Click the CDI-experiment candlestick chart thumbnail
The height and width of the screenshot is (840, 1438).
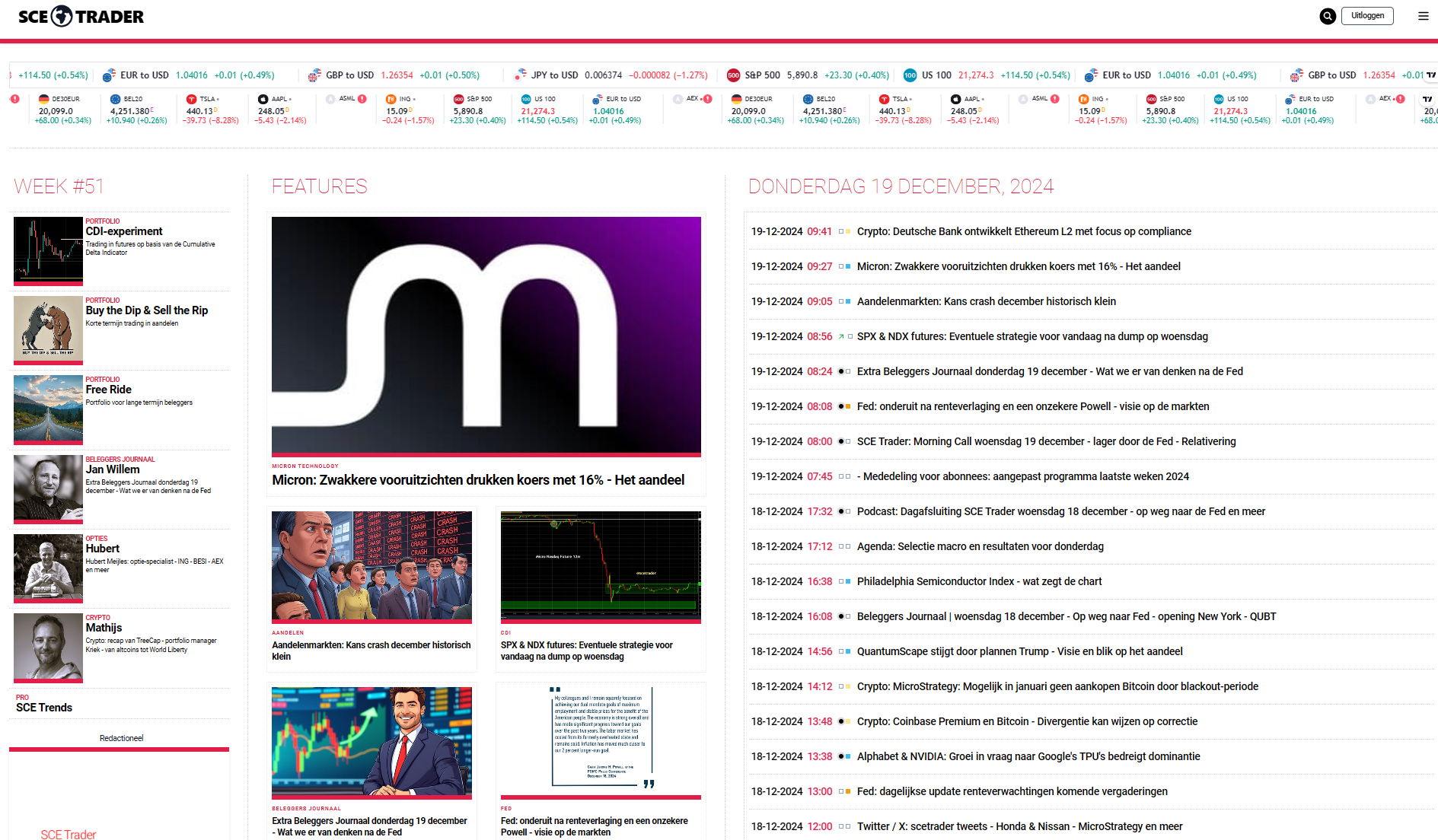(x=48, y=250)
